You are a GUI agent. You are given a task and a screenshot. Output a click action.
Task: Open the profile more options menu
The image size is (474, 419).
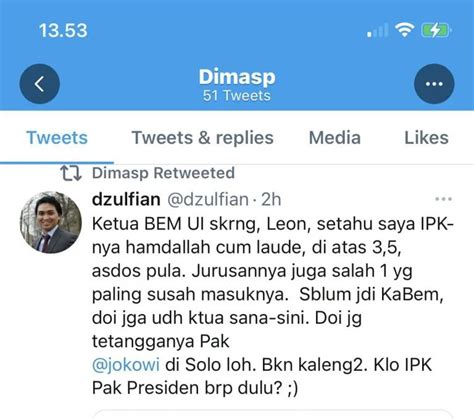[434, 84]
